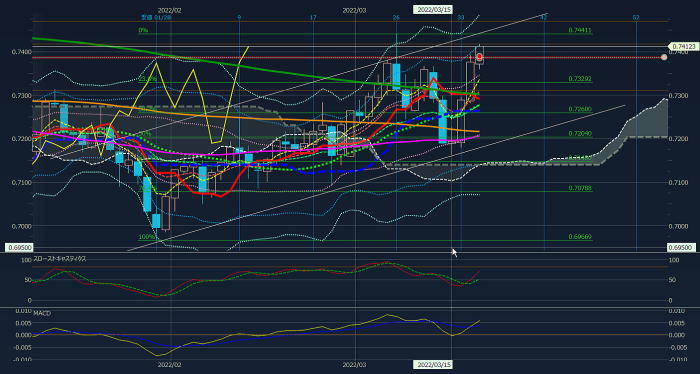Click the 2022/03/15 date tag below MACD panel
The height and width of the screenshot is (374, 700).
[x=432, y=365]
